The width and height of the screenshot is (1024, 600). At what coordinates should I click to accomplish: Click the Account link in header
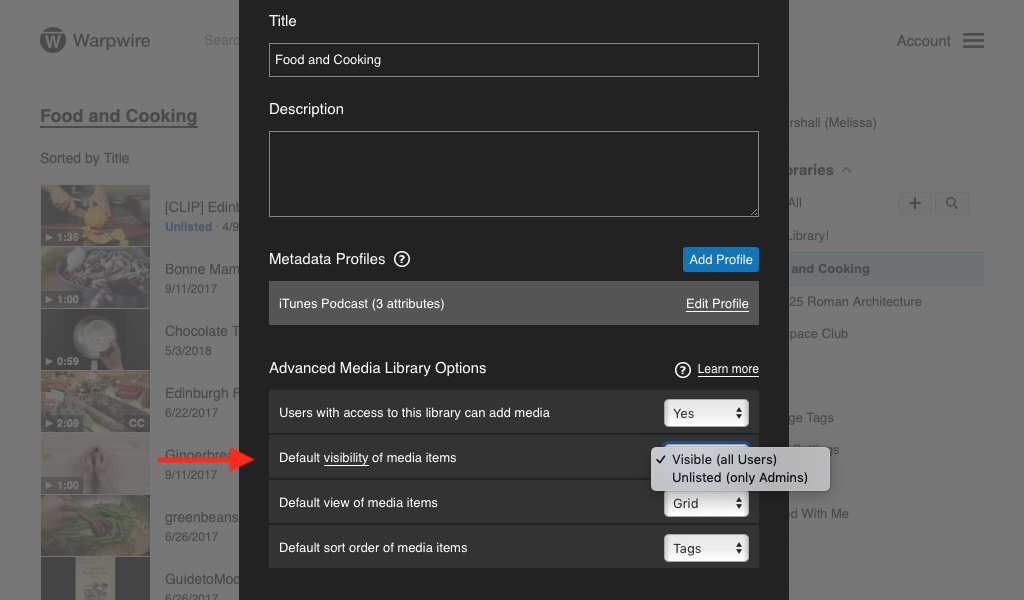tap(923, 40)
